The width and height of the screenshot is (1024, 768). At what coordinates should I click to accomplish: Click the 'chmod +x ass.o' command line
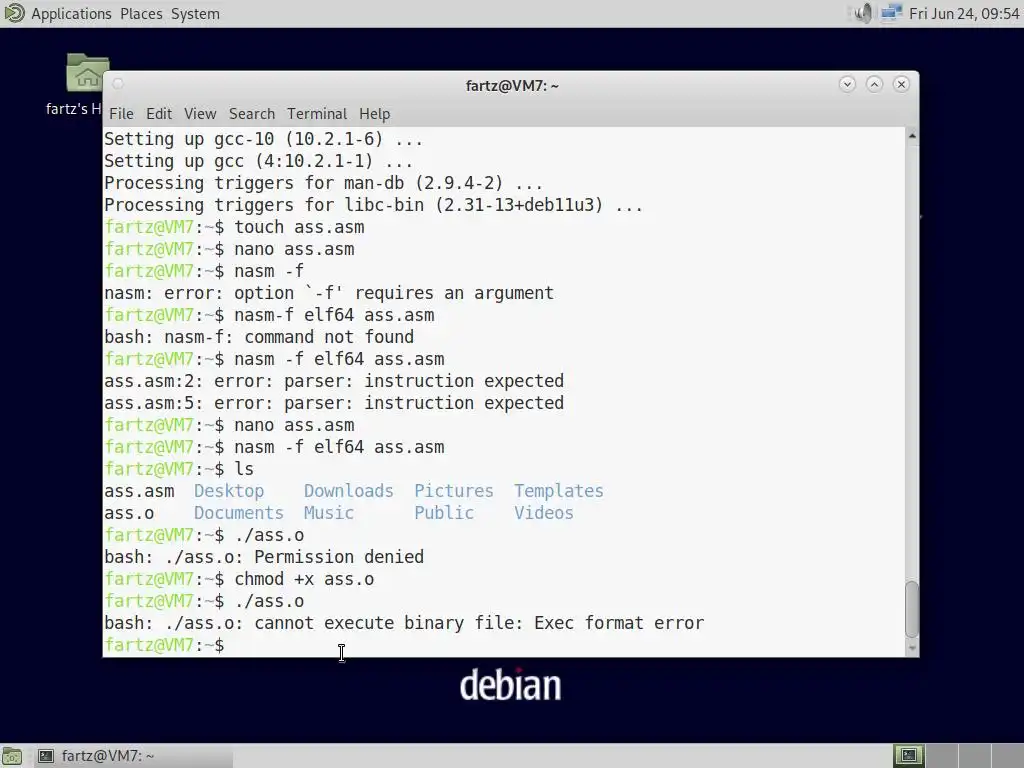(x=239, y=579)
